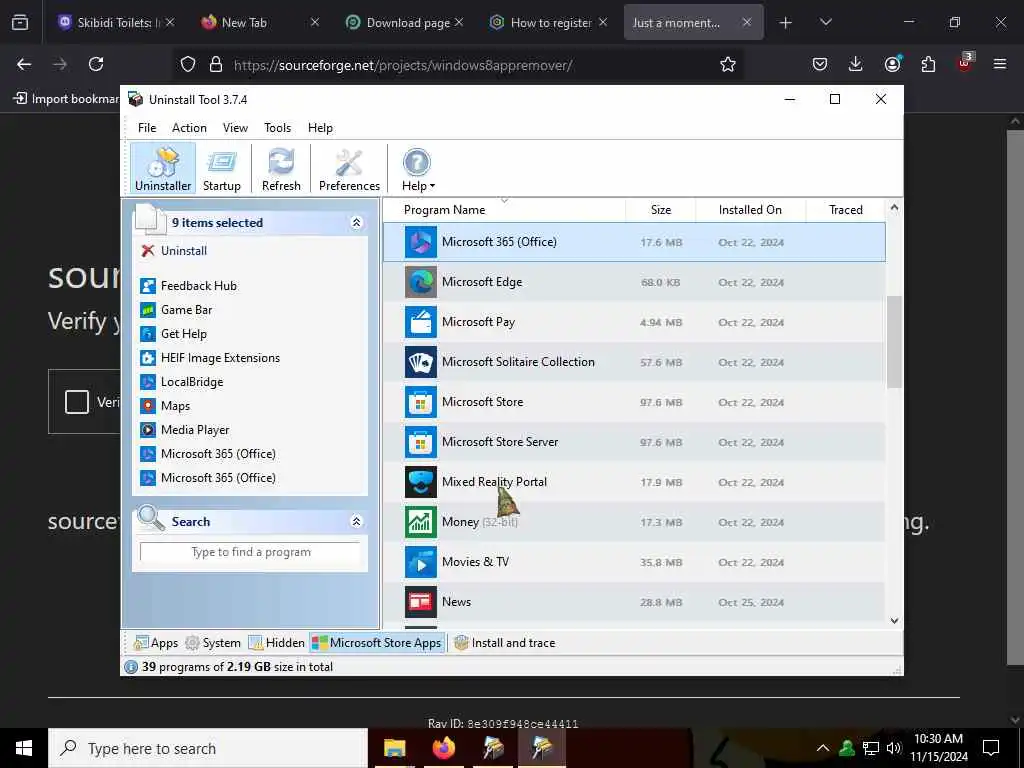Click program list scroll up arrow
Screen dimensions: 1024x768
click(894, 208)
